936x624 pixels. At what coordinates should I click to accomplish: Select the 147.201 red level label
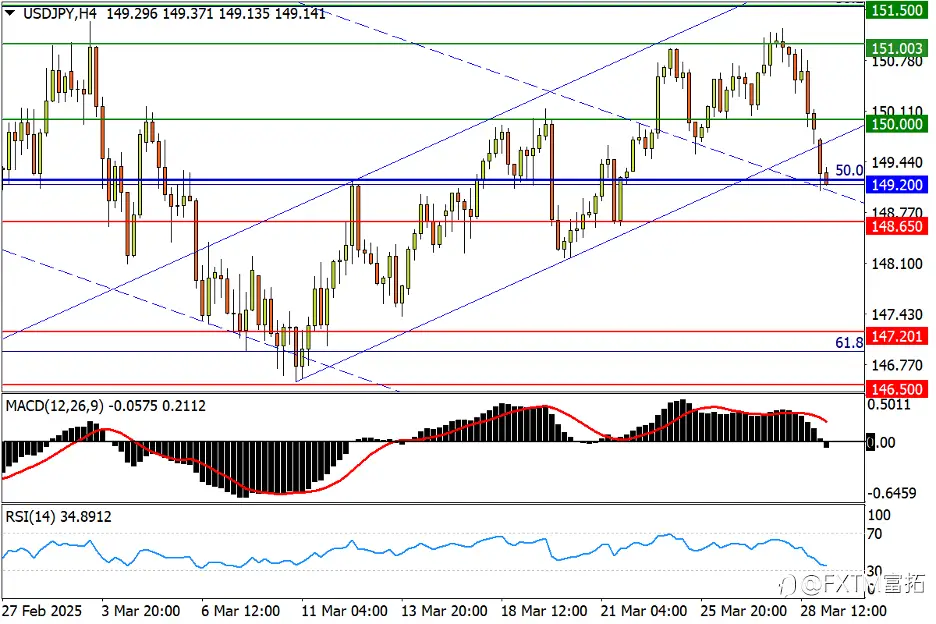[897, 336]
